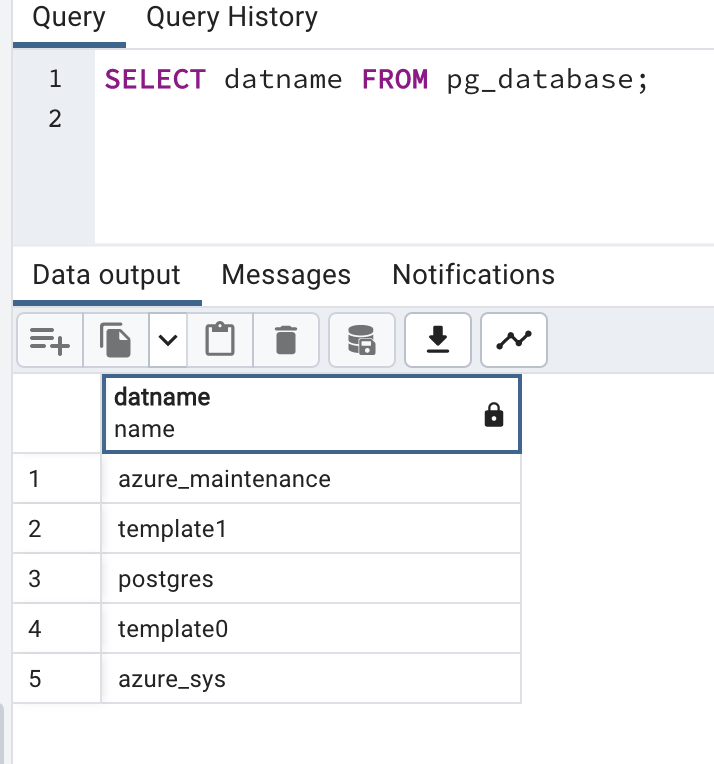
Task: Select the Query tab
Action: (x=69, y=18)
